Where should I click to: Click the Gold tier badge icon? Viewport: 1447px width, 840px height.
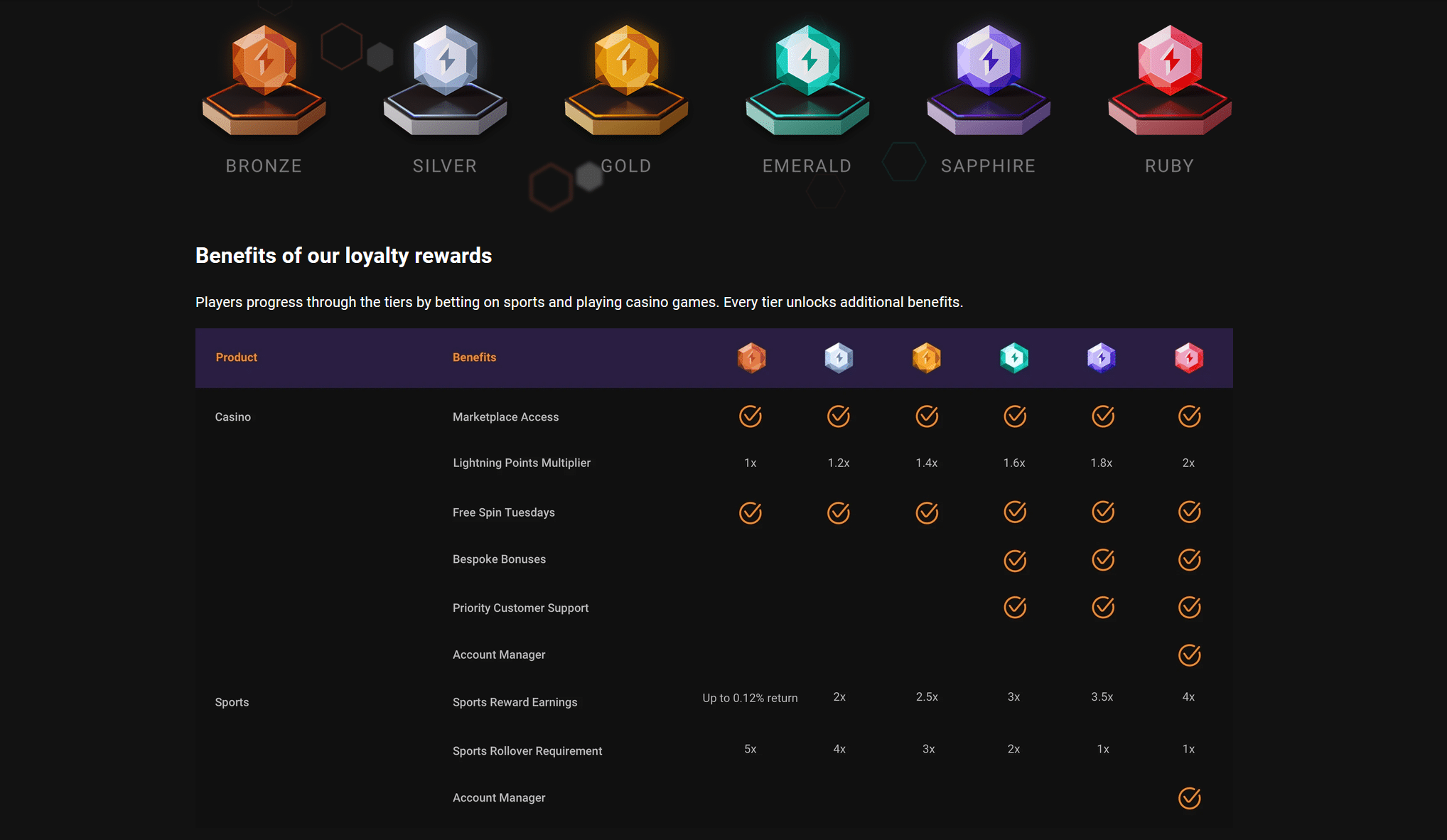pyautogui.click(x=626, y=75)
